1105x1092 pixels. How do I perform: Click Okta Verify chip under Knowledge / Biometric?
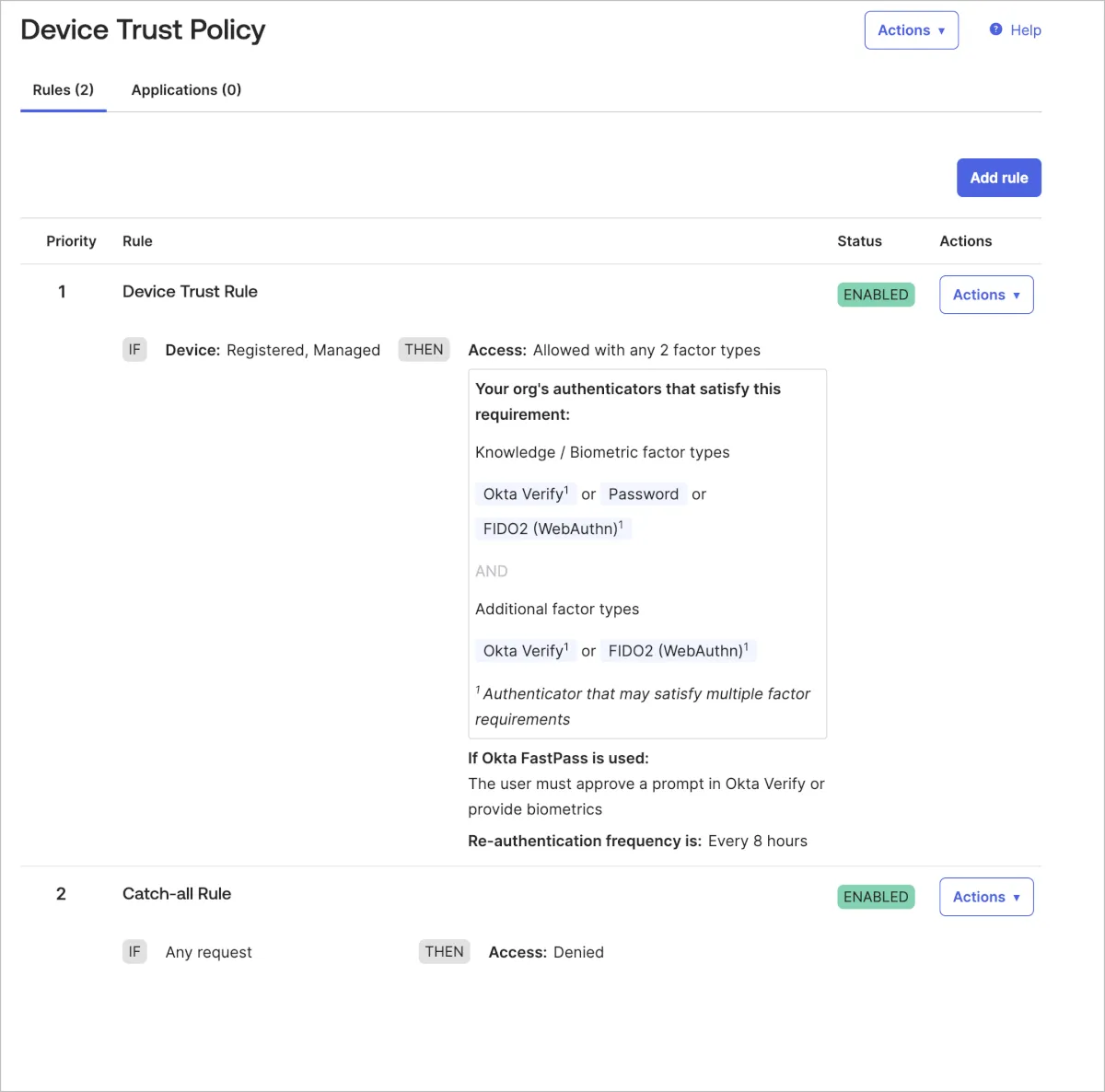pyautogui.click(x=525, y=494)
